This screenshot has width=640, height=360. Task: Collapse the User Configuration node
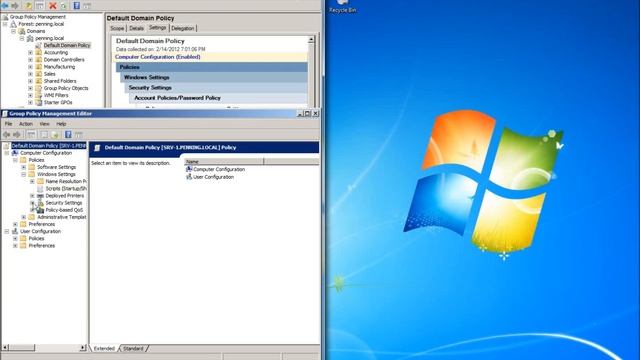point(7,231)
